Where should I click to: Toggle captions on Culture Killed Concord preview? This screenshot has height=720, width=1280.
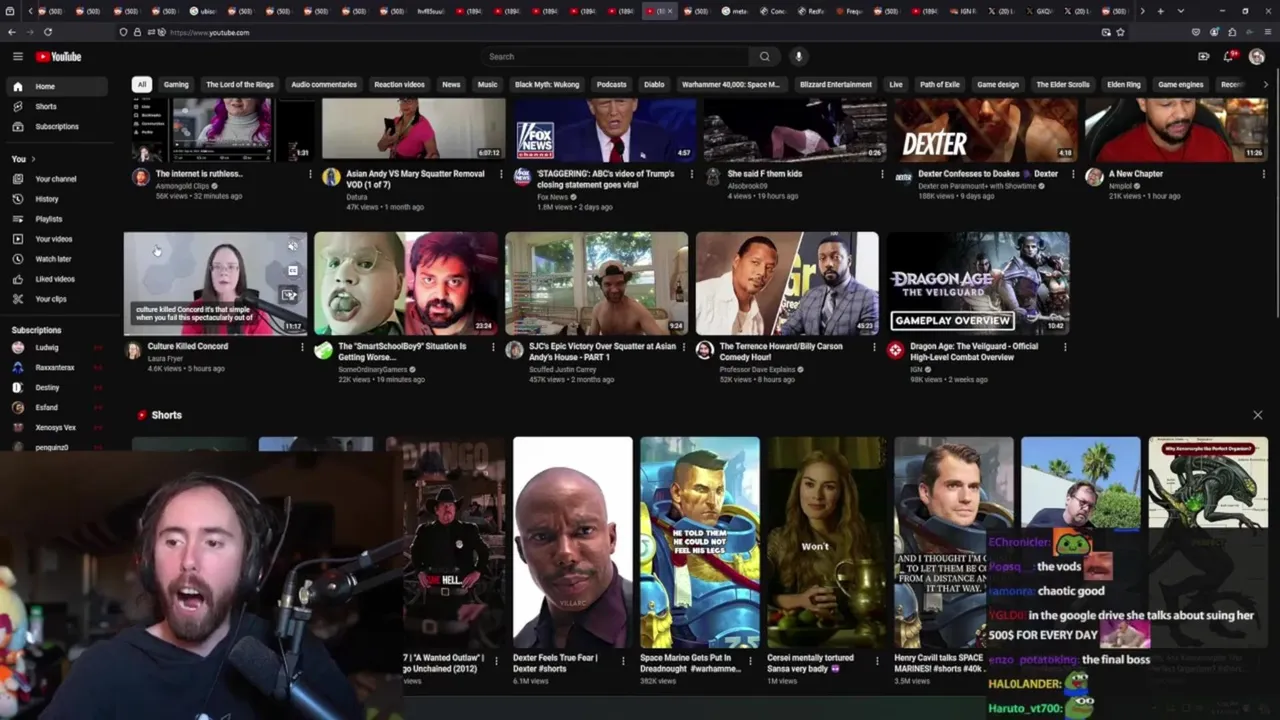click(292, 270)
